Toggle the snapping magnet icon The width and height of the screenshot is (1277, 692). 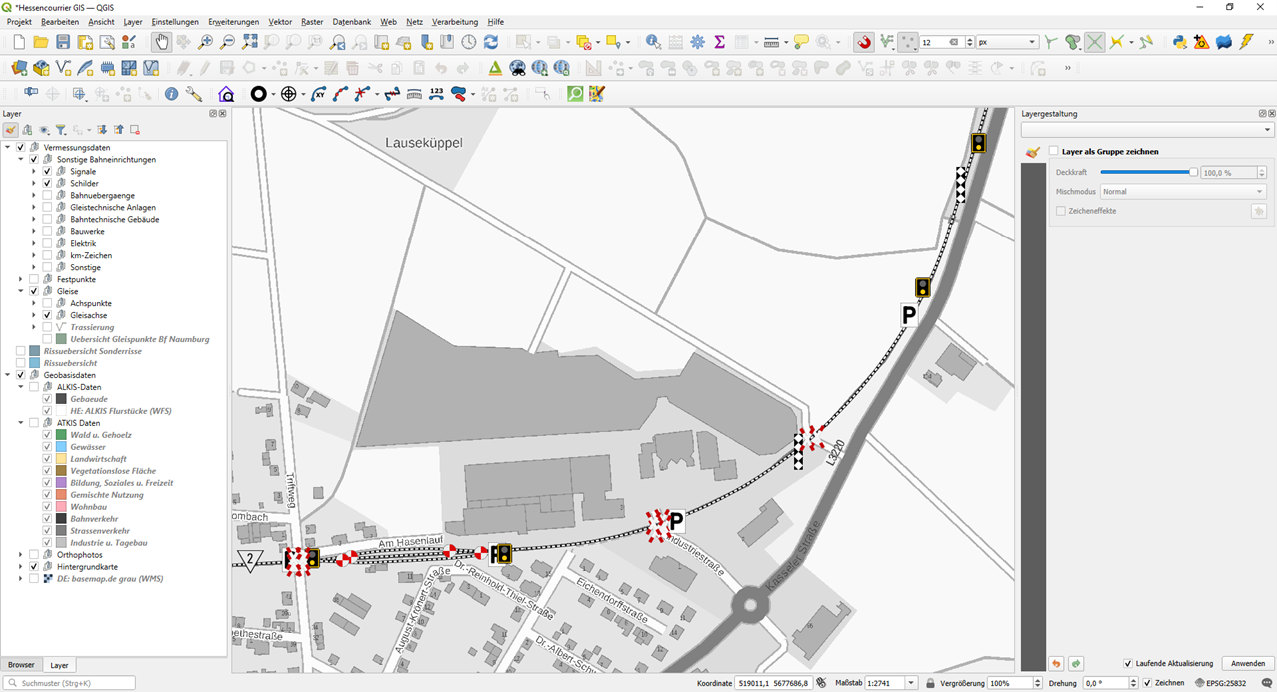pyautogui.click(x=864, y=42)
